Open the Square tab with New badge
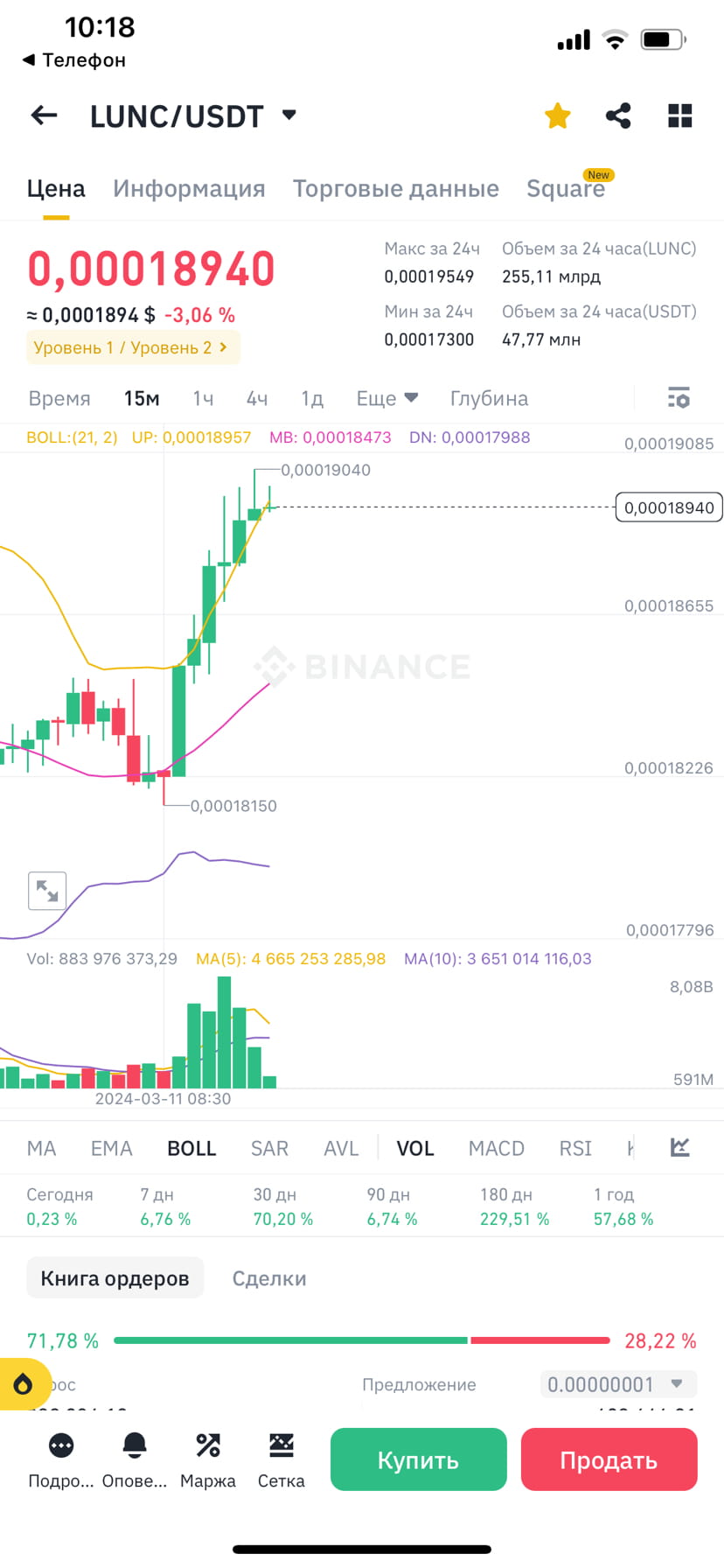724x1568 pixels. tap(567, 187)
